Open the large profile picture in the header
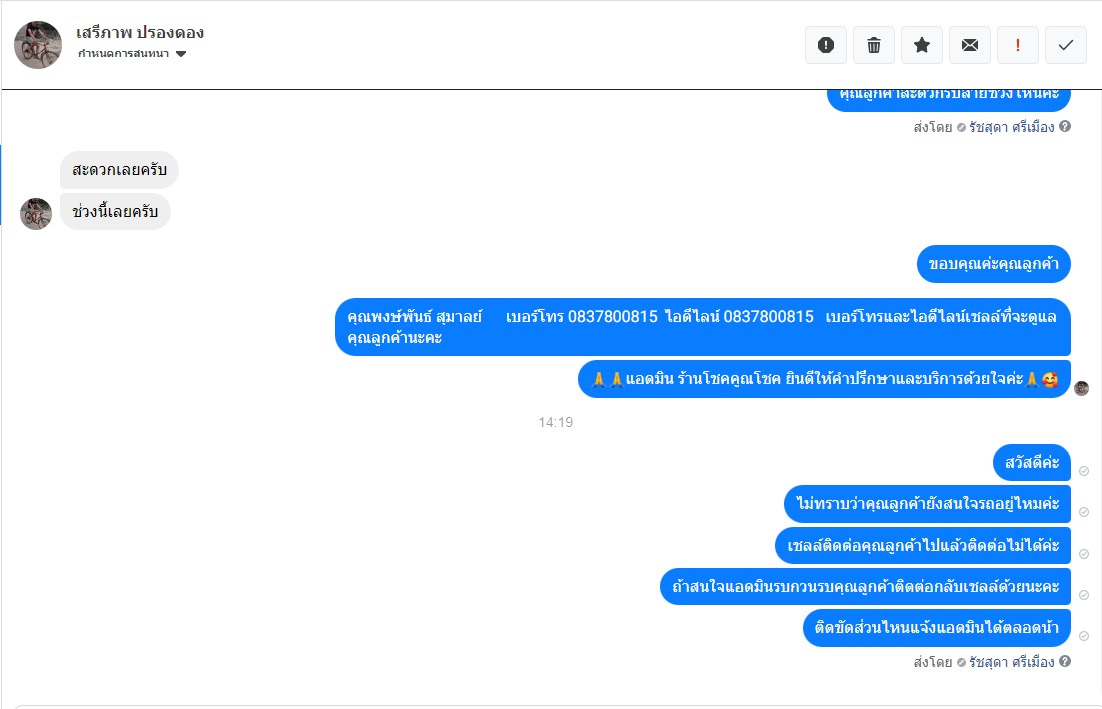The height and width of the screenshot is (709, 1102). tap(38, 45)
